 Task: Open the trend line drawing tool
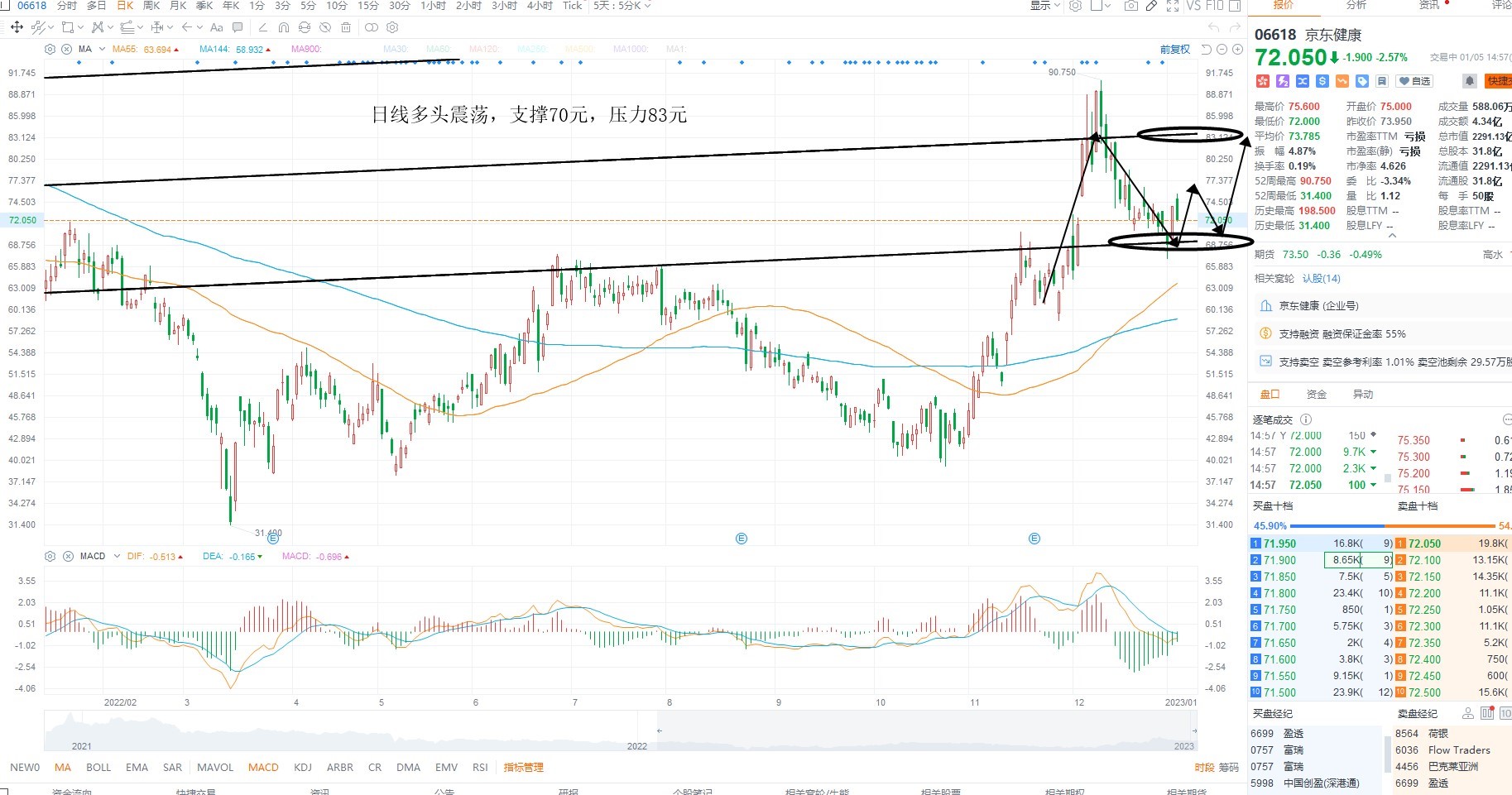click(38, 27)
